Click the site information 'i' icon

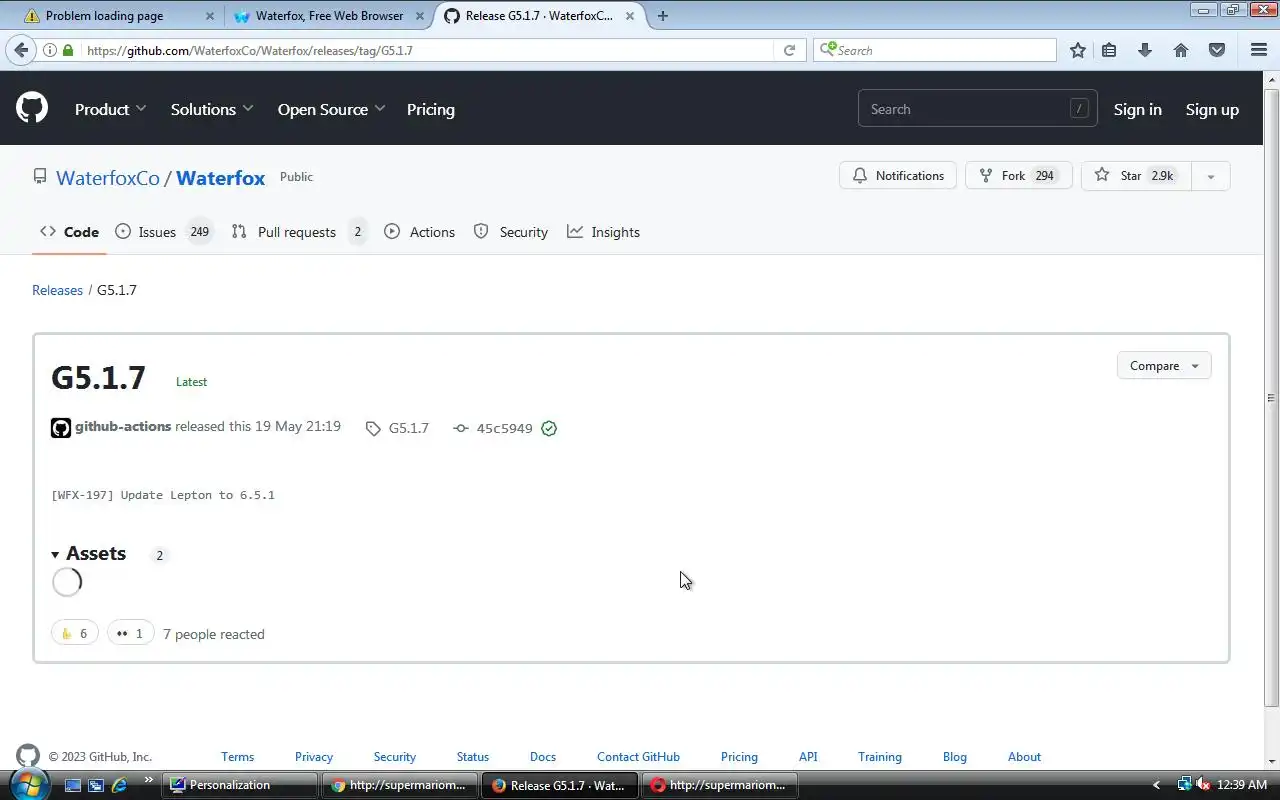coord(49,50)
